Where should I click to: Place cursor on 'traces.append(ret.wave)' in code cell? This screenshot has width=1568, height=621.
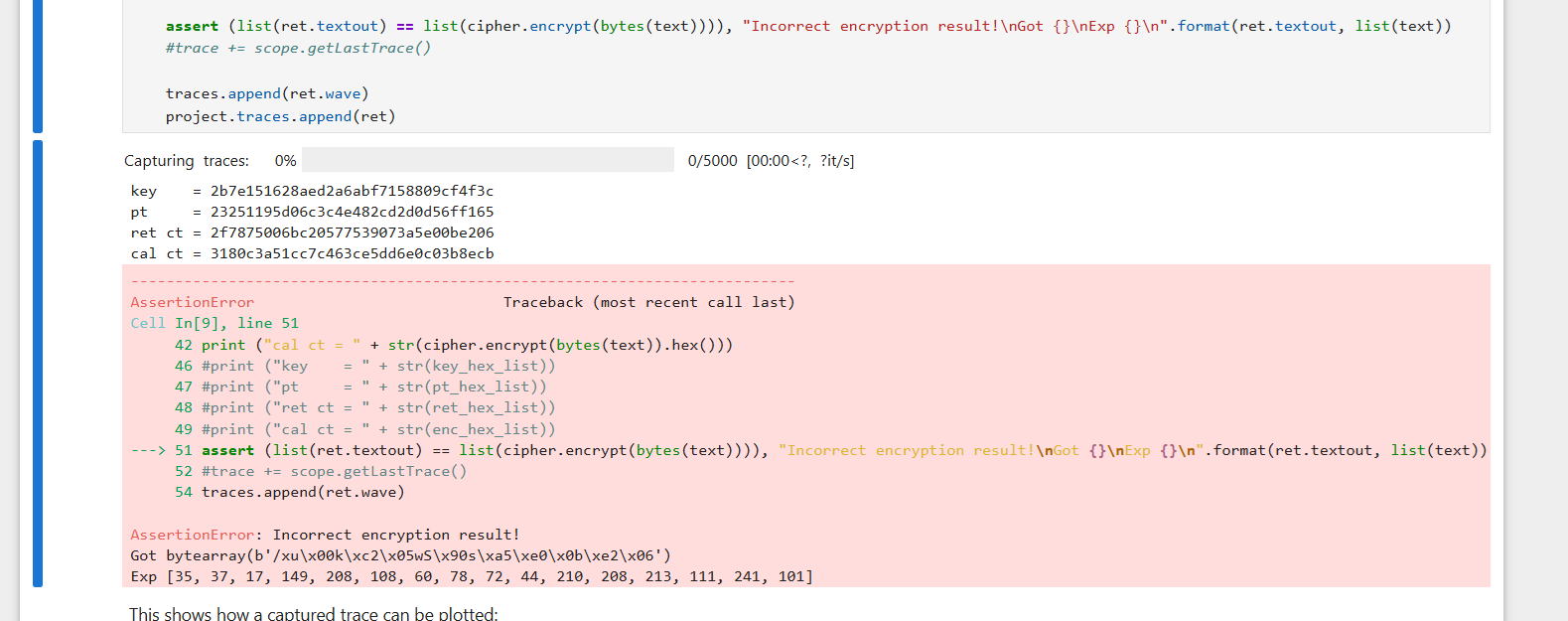(267, 93)
